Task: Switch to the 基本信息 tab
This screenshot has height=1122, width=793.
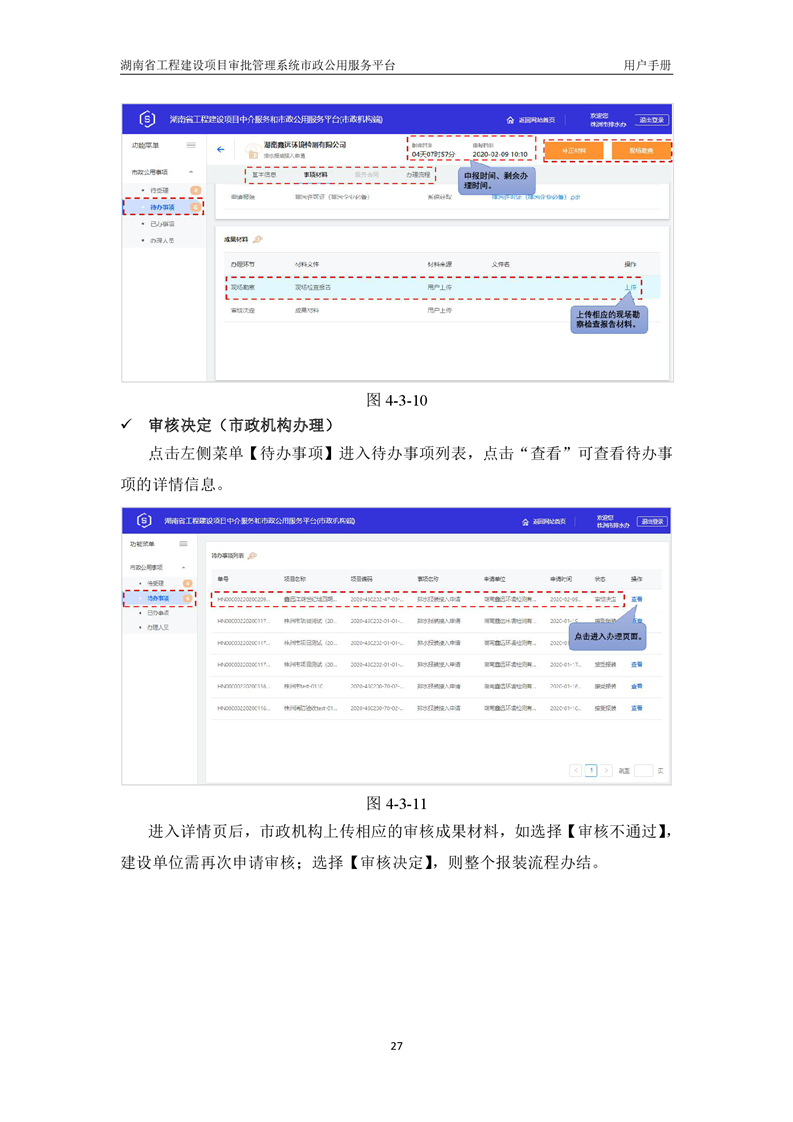Action: tap(264, 175)
